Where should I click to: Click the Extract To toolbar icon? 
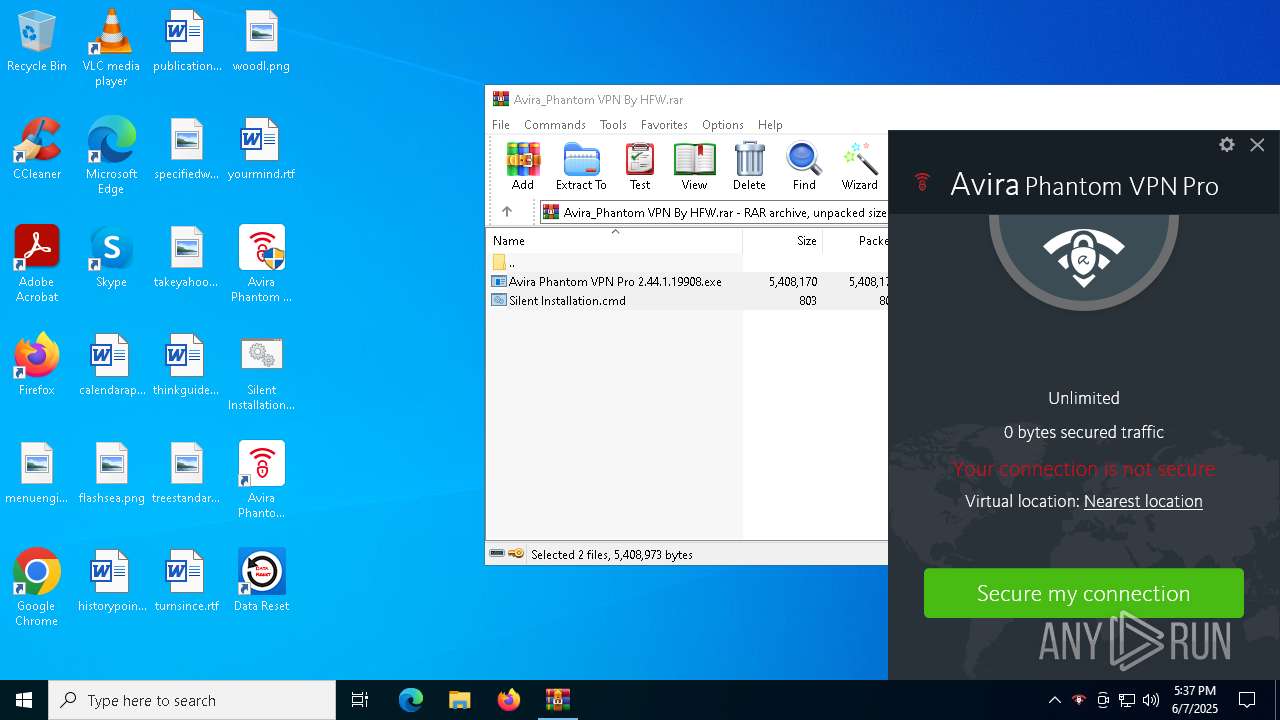click(x=581, y=166)
